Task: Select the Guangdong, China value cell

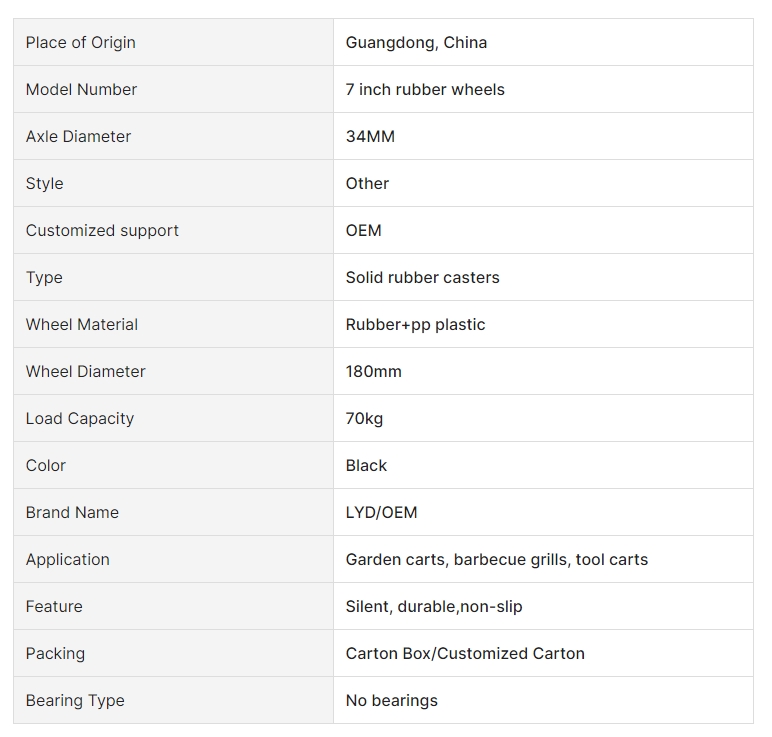Action: pos(543,42)
